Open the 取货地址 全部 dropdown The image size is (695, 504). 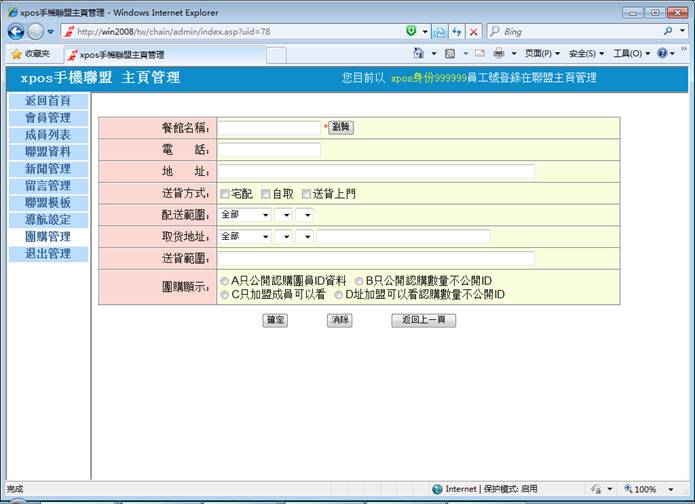(x=245, y=237)
